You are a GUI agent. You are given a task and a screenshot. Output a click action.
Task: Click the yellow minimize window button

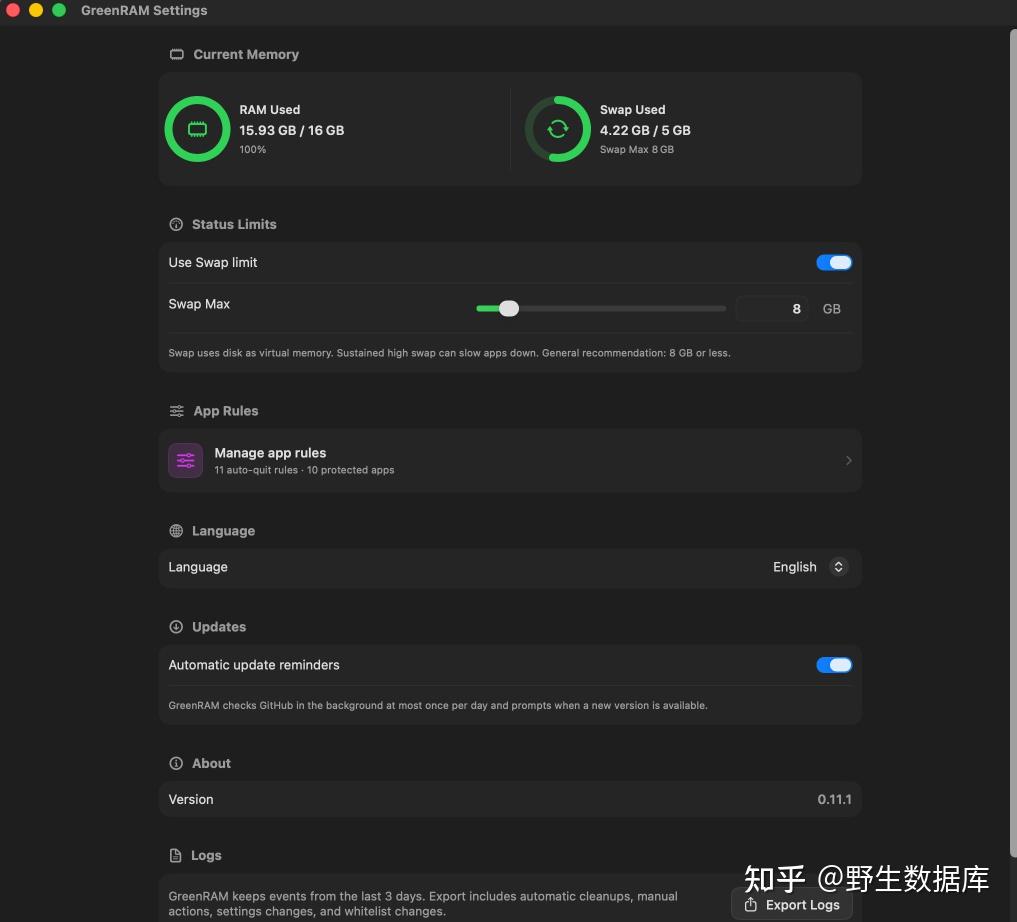[x=36, y=10]
